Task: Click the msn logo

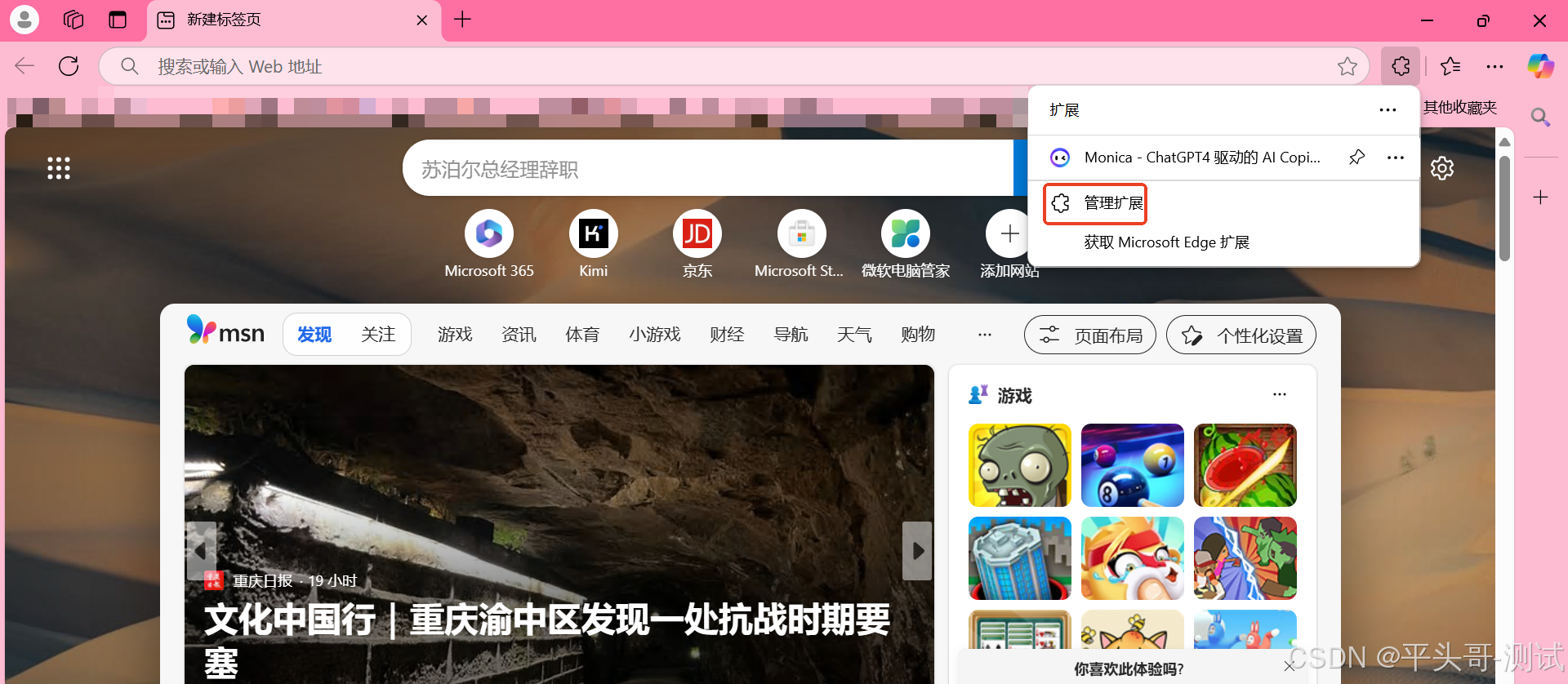Action: click(x=225, y=331)
